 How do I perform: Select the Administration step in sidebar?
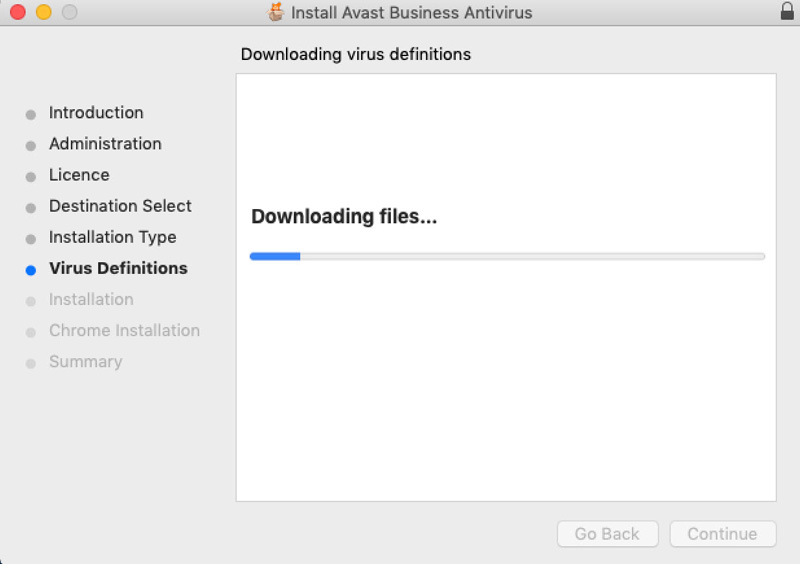coord(105,144)
